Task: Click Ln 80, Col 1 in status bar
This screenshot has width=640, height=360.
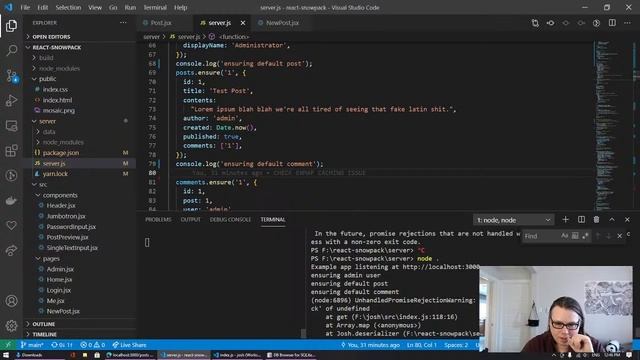Action: click(x=422, y=345)
